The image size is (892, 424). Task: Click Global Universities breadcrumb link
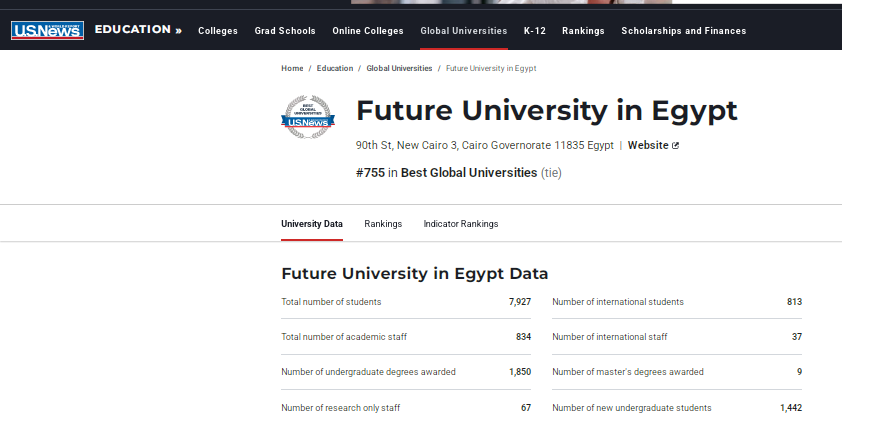[x=399, y=68]
